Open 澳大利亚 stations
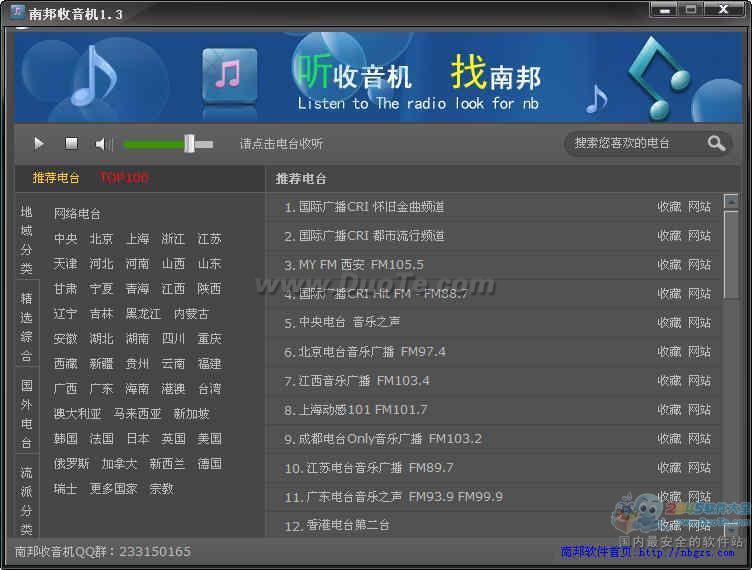752x570 pixels. 77,413
